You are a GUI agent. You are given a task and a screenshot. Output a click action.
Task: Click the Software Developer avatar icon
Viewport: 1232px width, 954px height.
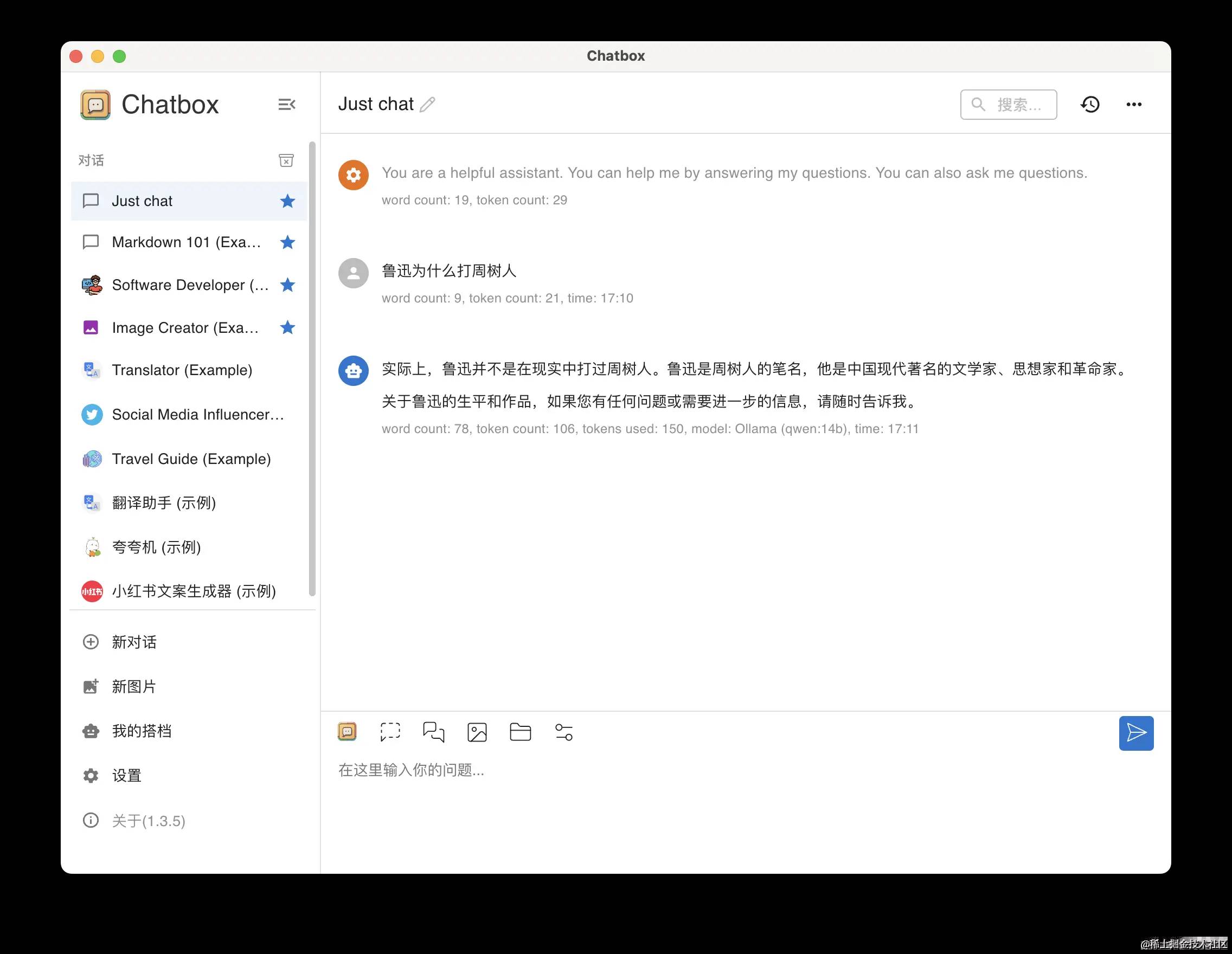[x=92, y=285]
